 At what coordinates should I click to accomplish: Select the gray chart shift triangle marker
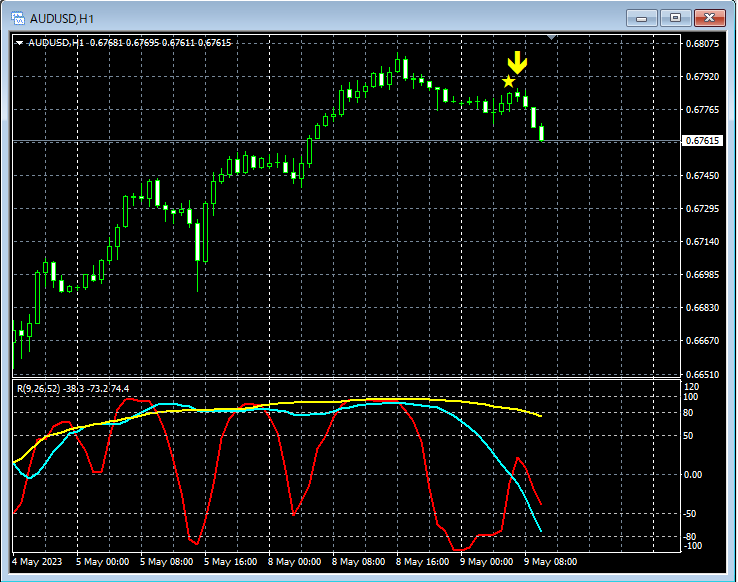point(552,37)
